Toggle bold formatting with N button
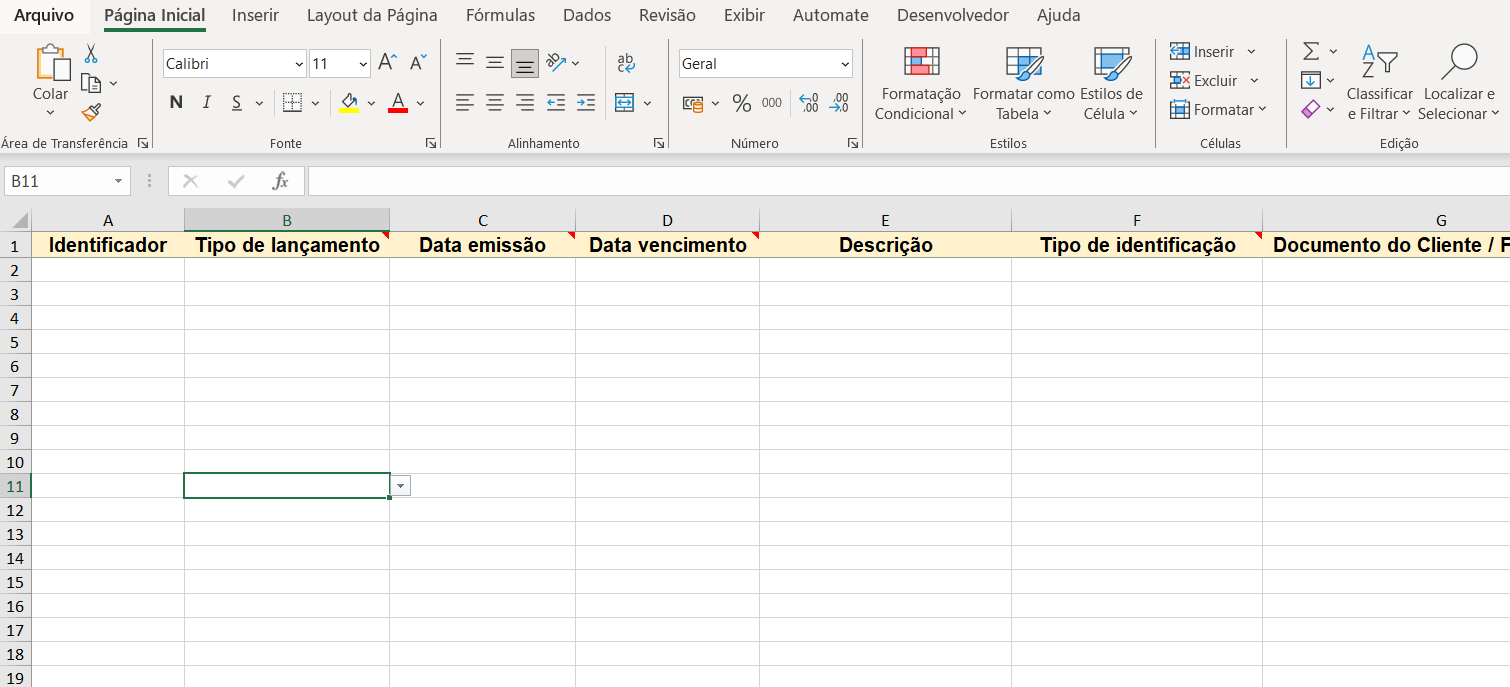Image resolution: width=1510 pixels, height=687 pixels. click(176, 102)
